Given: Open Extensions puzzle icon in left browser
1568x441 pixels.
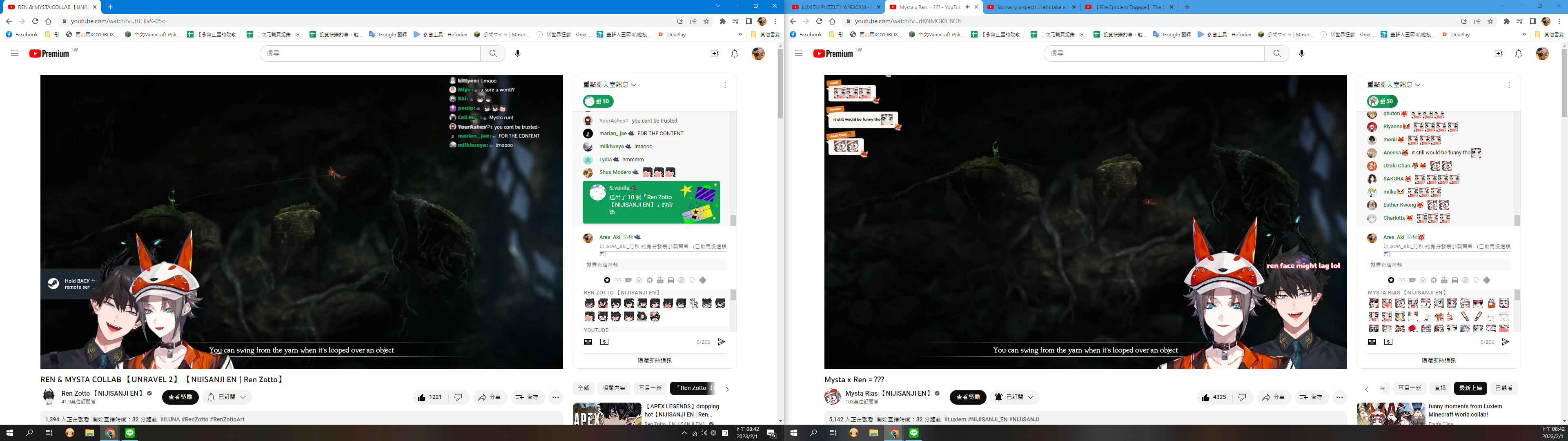Looking at the screenshot, I should pos(722,21).
